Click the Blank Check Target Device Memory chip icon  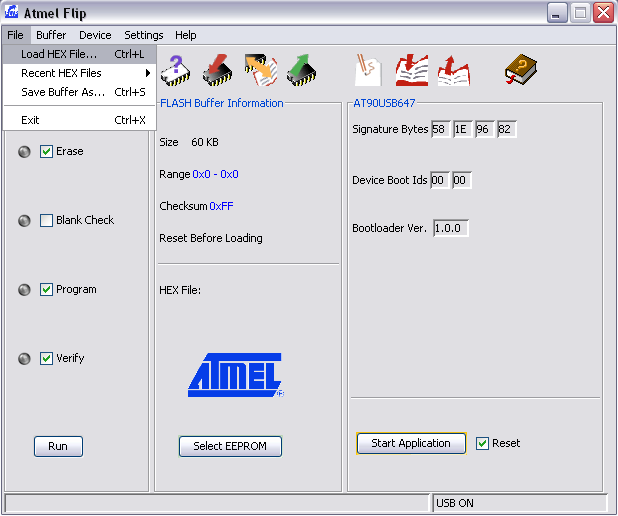point(175,70)
